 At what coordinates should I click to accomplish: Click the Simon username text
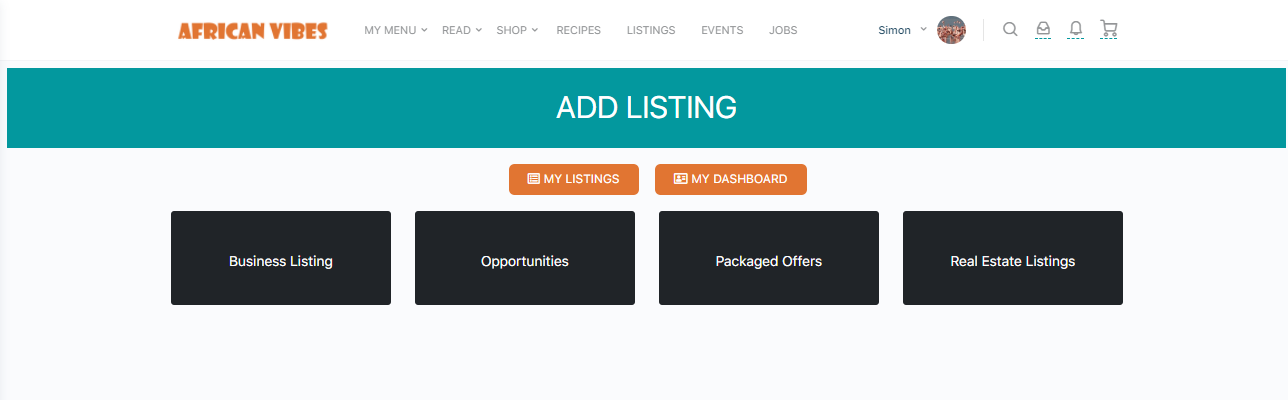(894, 30)
